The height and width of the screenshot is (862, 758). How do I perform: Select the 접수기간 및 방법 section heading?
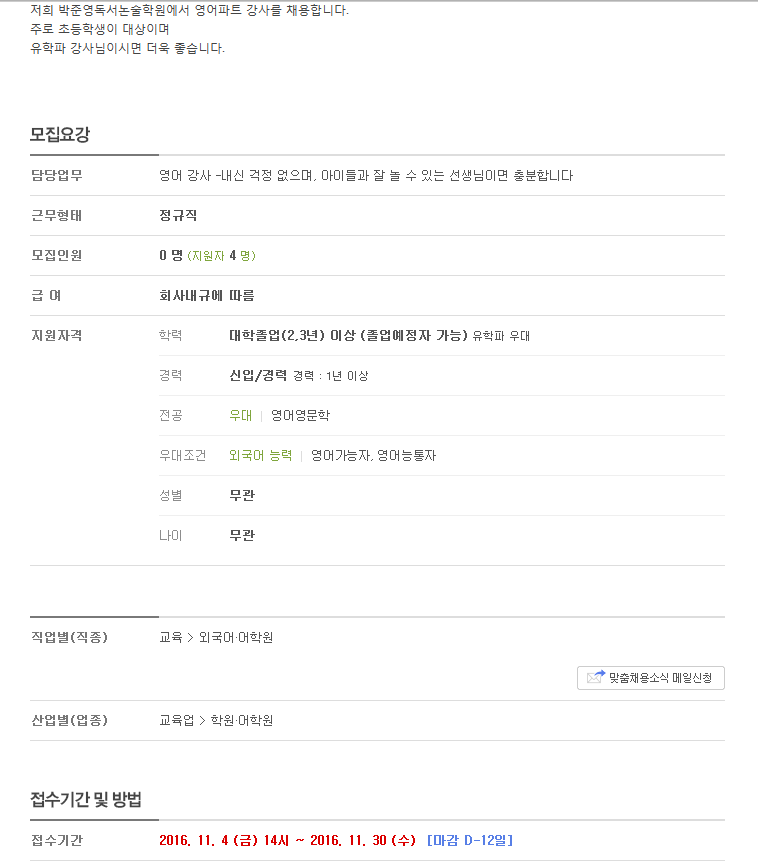click(86, 799)
